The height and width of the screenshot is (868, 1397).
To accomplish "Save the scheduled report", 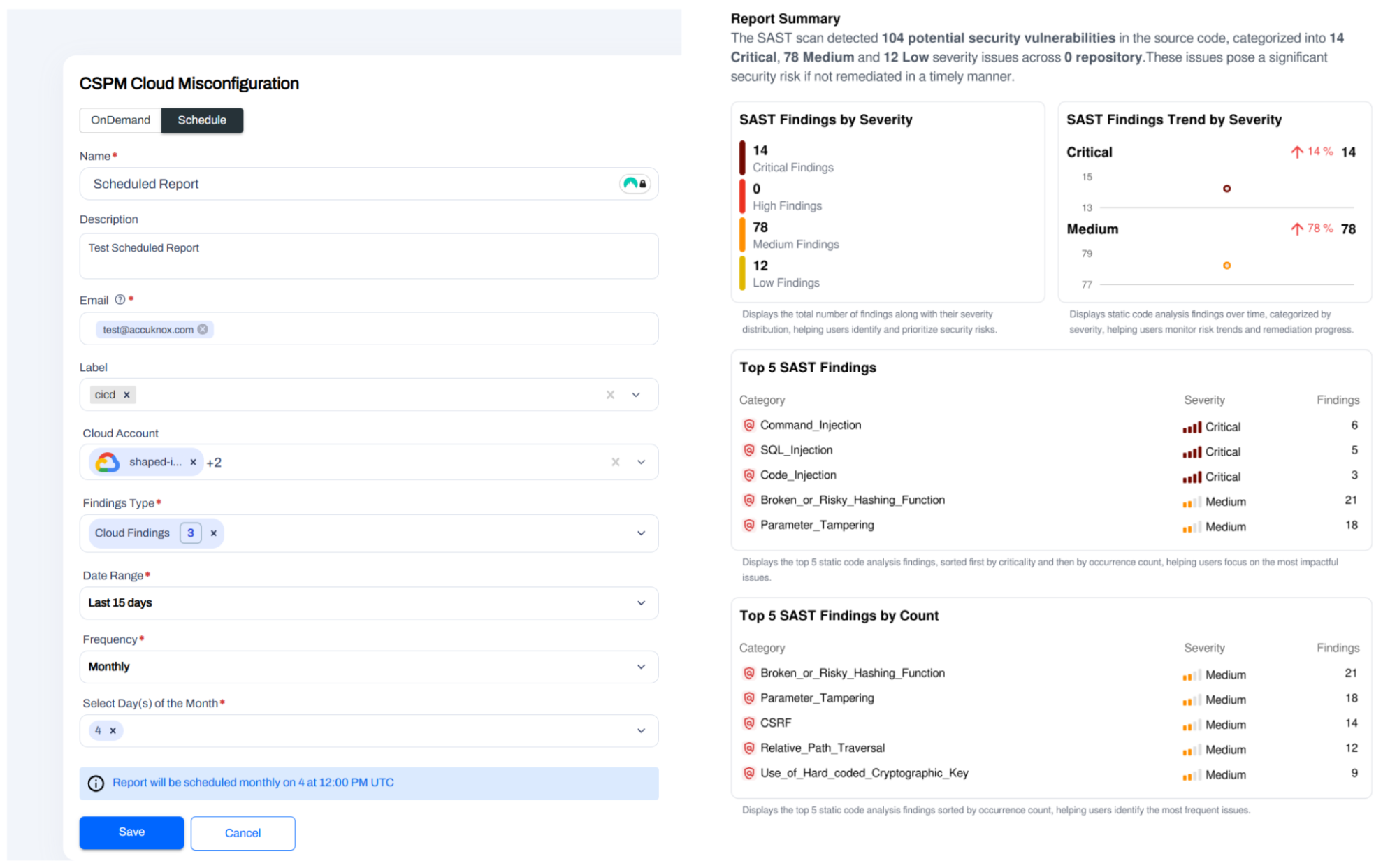I will click(x=131, y=832).
